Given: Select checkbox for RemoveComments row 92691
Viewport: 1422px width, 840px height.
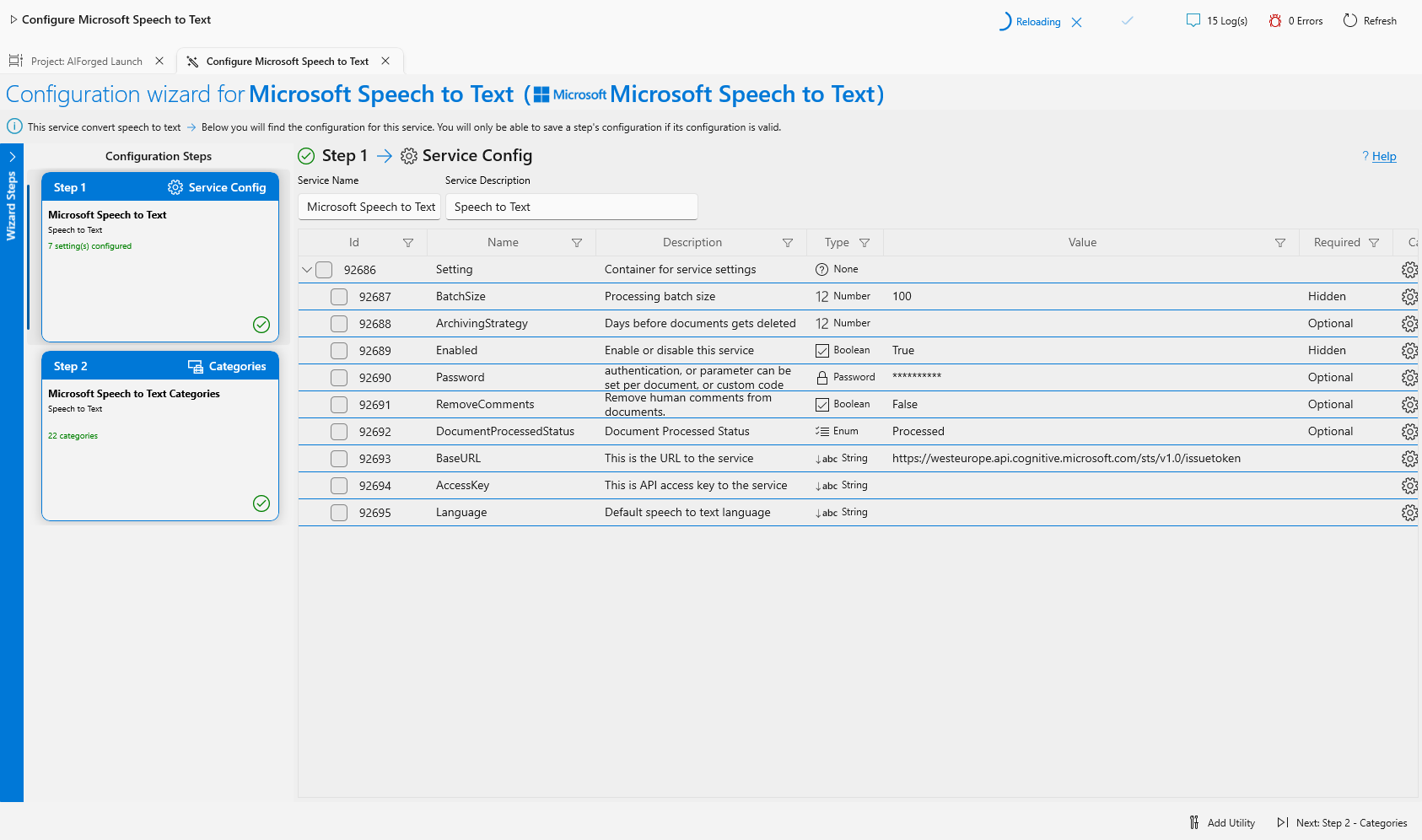Looking at the screenshot, I should point(339,405).
